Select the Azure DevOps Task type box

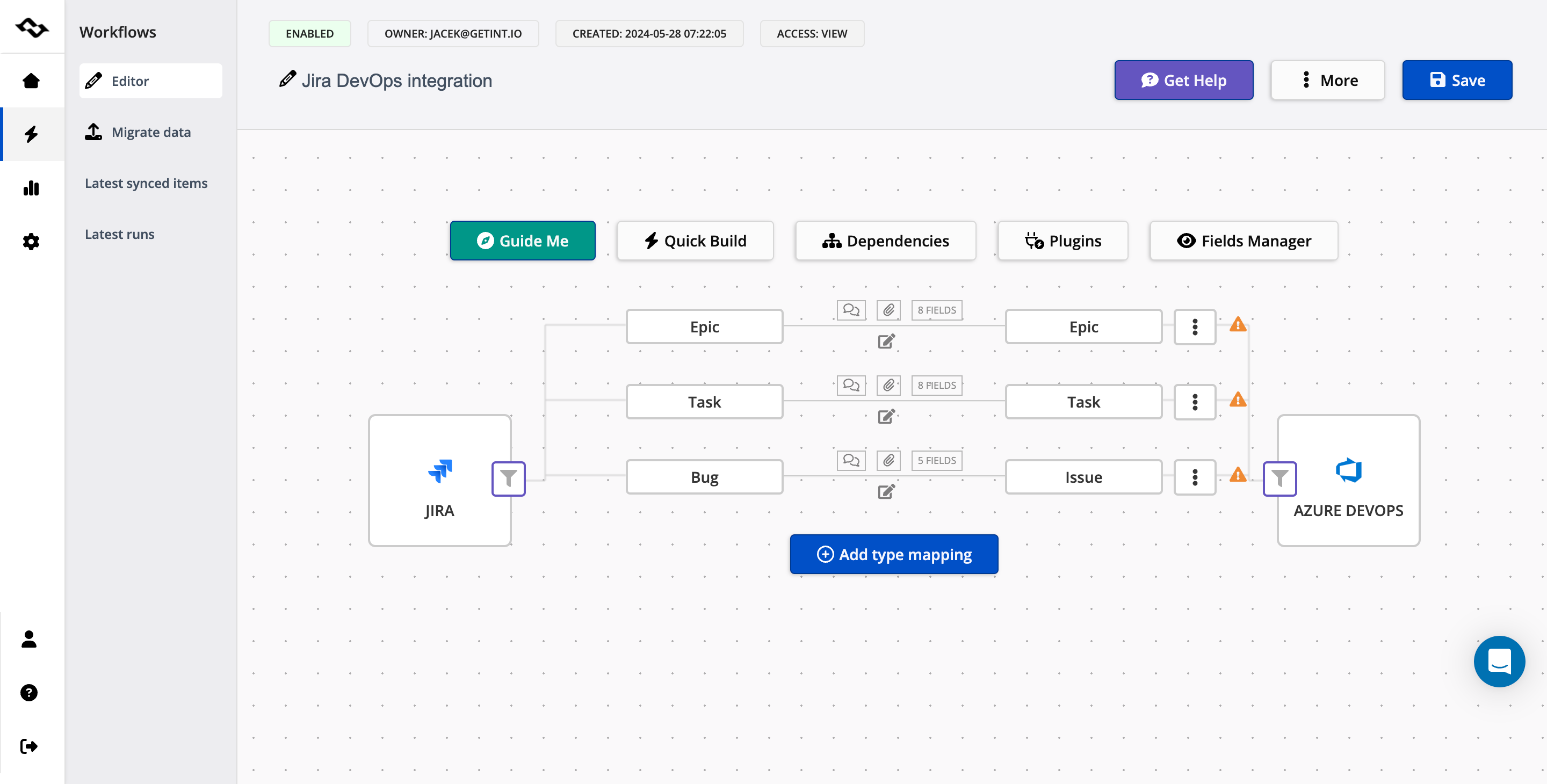1084,402
